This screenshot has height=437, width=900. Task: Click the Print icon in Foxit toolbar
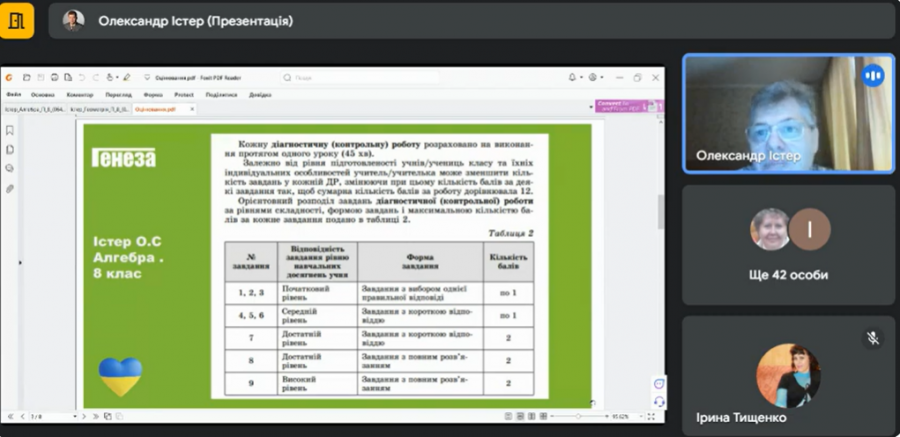55,78
